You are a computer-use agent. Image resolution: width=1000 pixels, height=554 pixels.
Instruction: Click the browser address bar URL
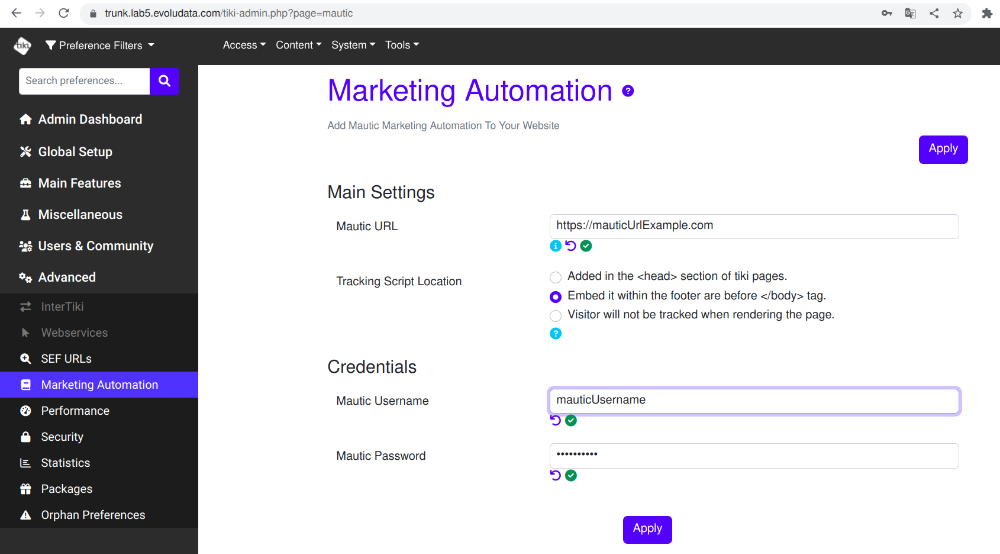[x=228, y=13]
